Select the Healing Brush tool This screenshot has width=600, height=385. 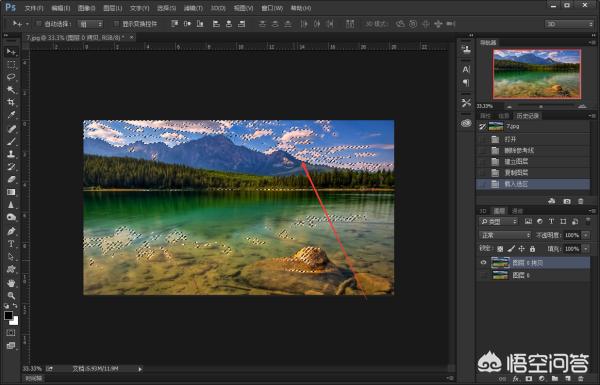(11, 129)
